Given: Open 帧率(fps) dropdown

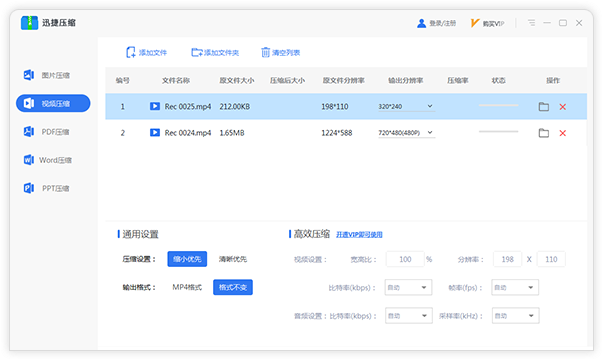Looking at the screenshot, I should (x=515, y=287).
